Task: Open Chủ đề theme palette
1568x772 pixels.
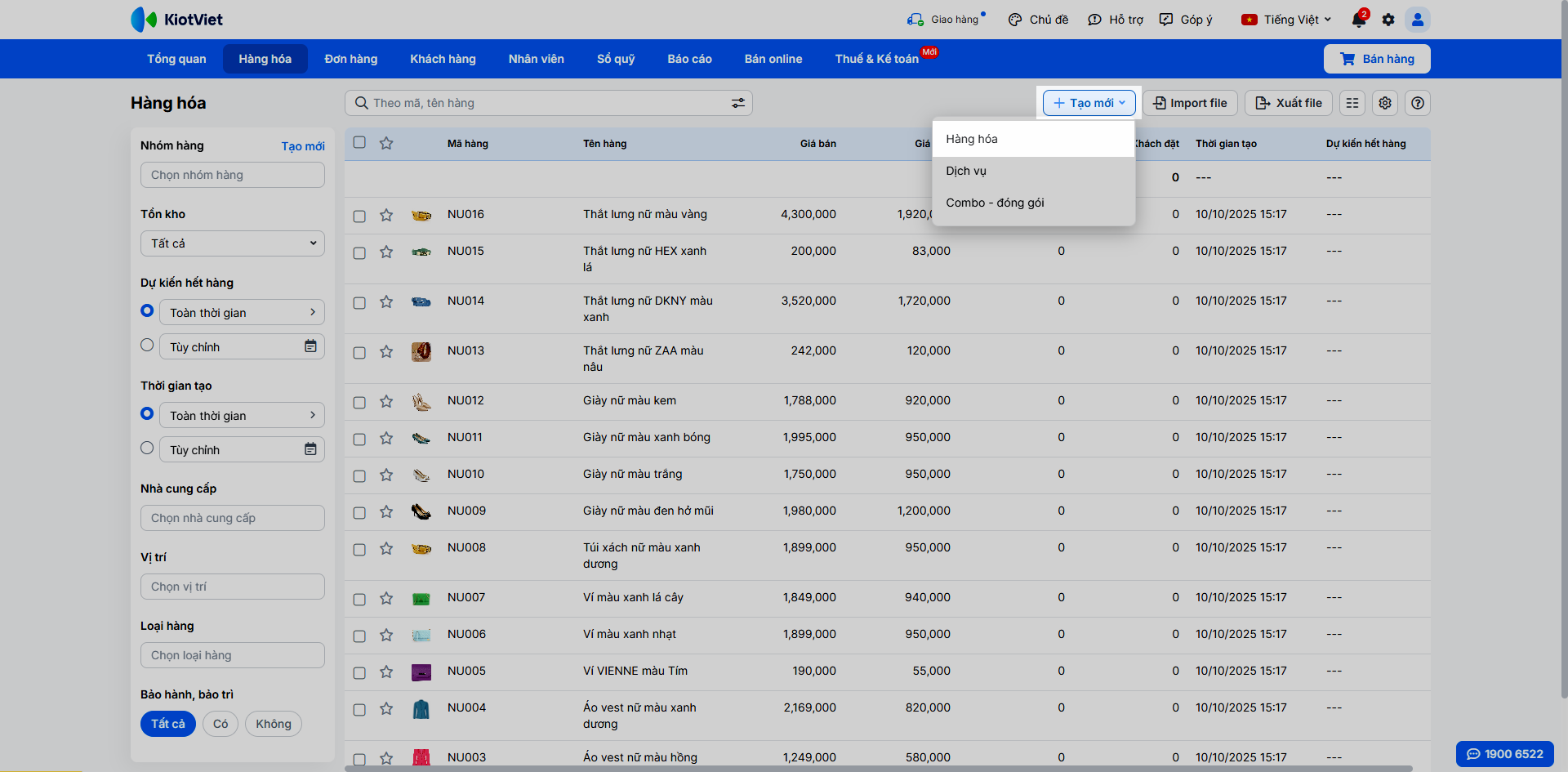Action: pos(1038,20)
